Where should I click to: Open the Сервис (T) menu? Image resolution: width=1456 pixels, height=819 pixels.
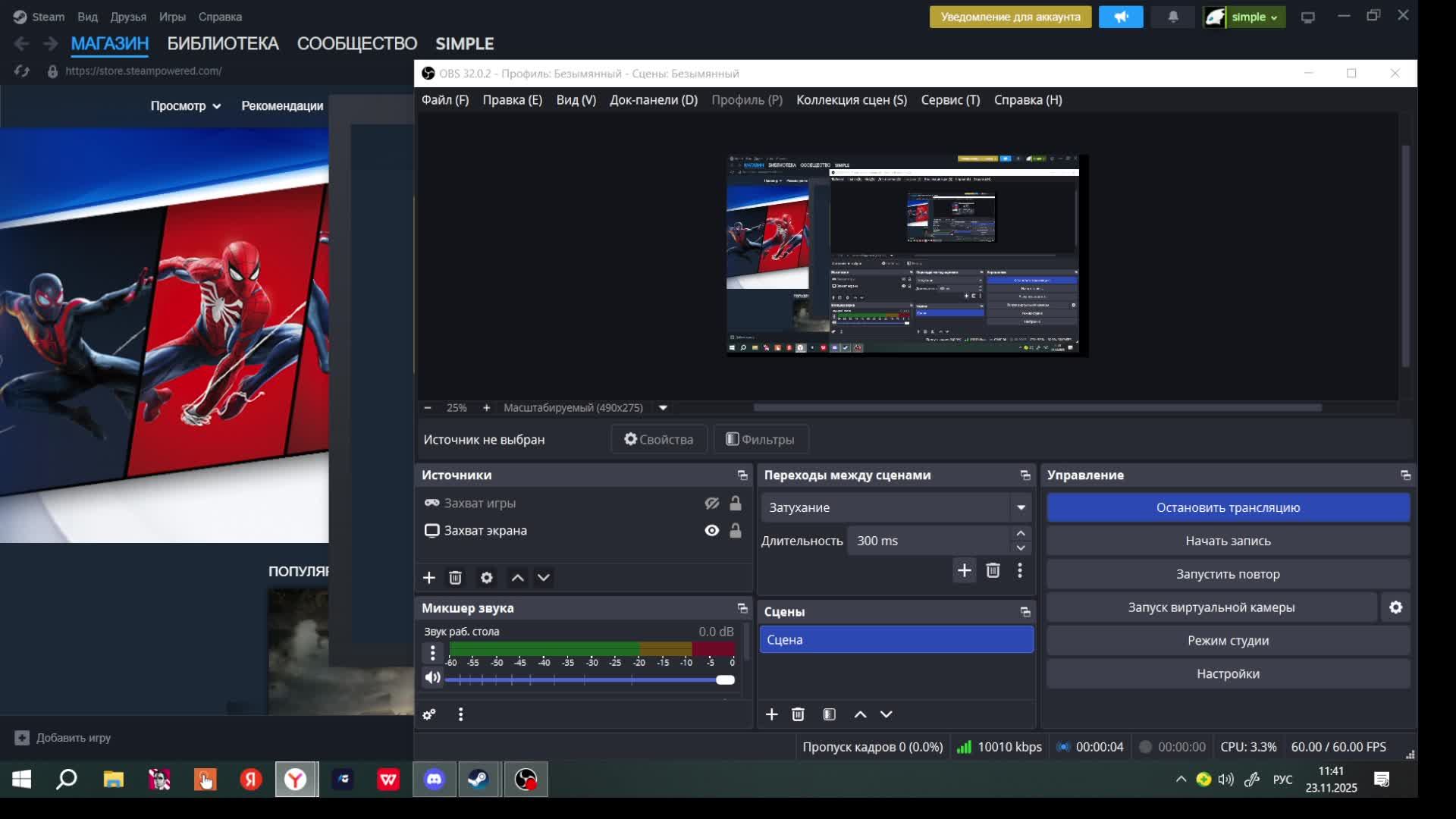[x=950, y=100]
